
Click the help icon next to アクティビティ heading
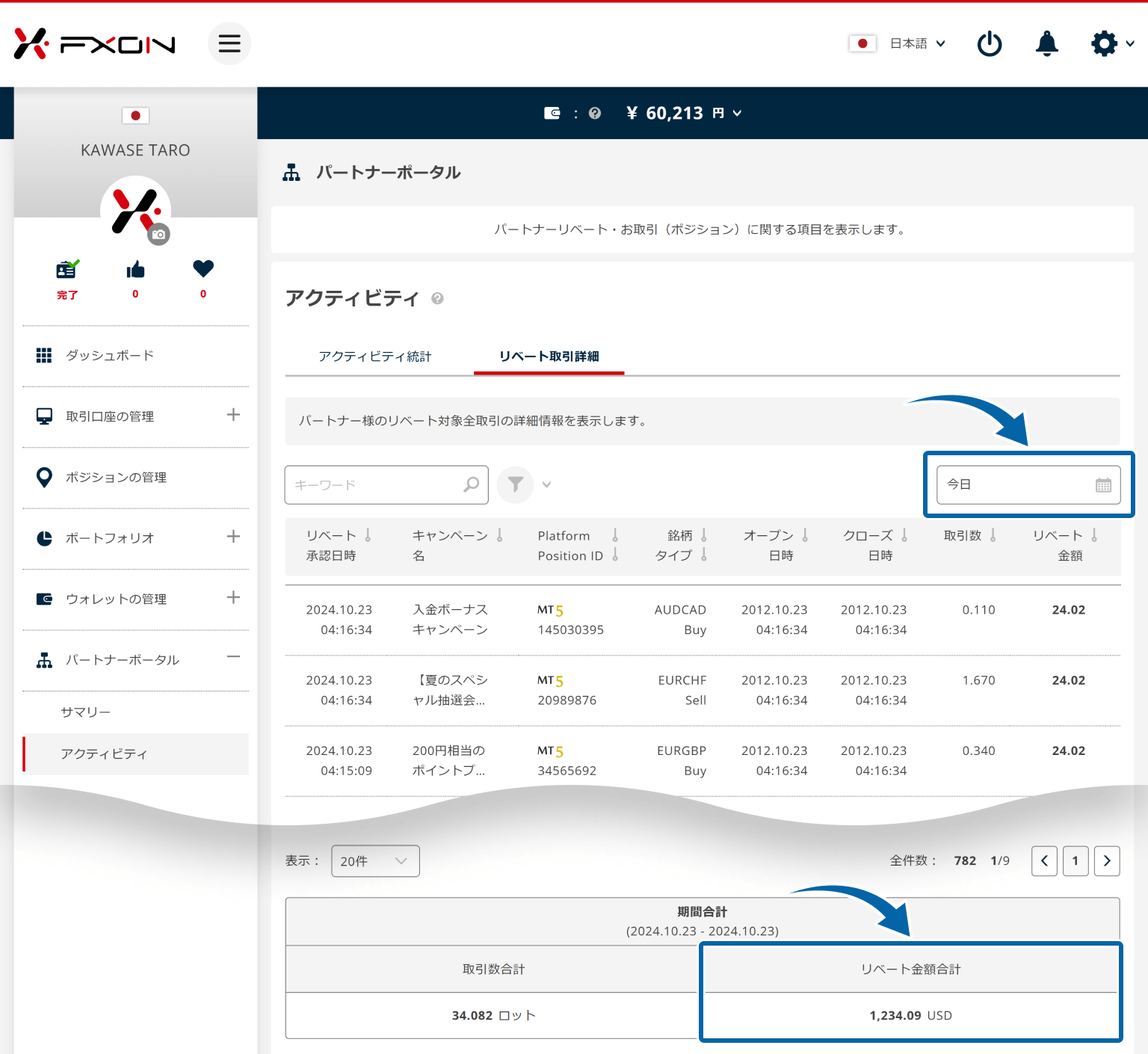[437, 298]
